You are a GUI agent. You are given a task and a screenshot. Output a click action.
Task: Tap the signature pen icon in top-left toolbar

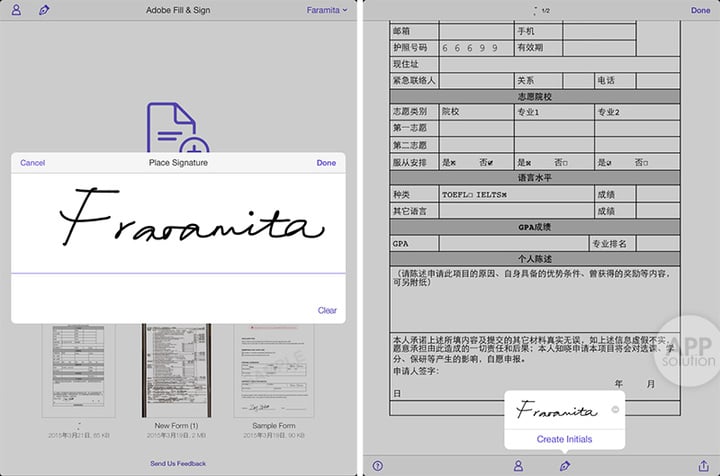click(x=43, y=10)
